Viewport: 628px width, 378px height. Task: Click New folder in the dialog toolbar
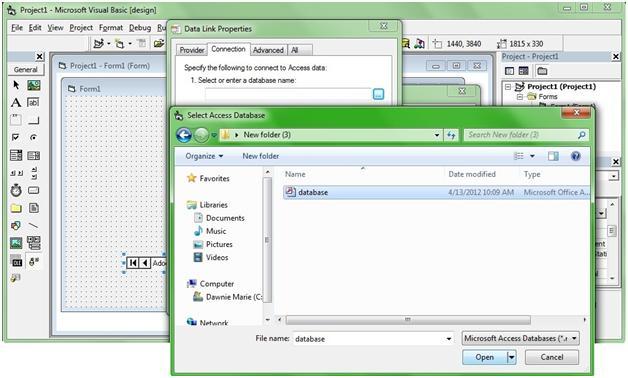pyautogui.click(x=260, y=156)
